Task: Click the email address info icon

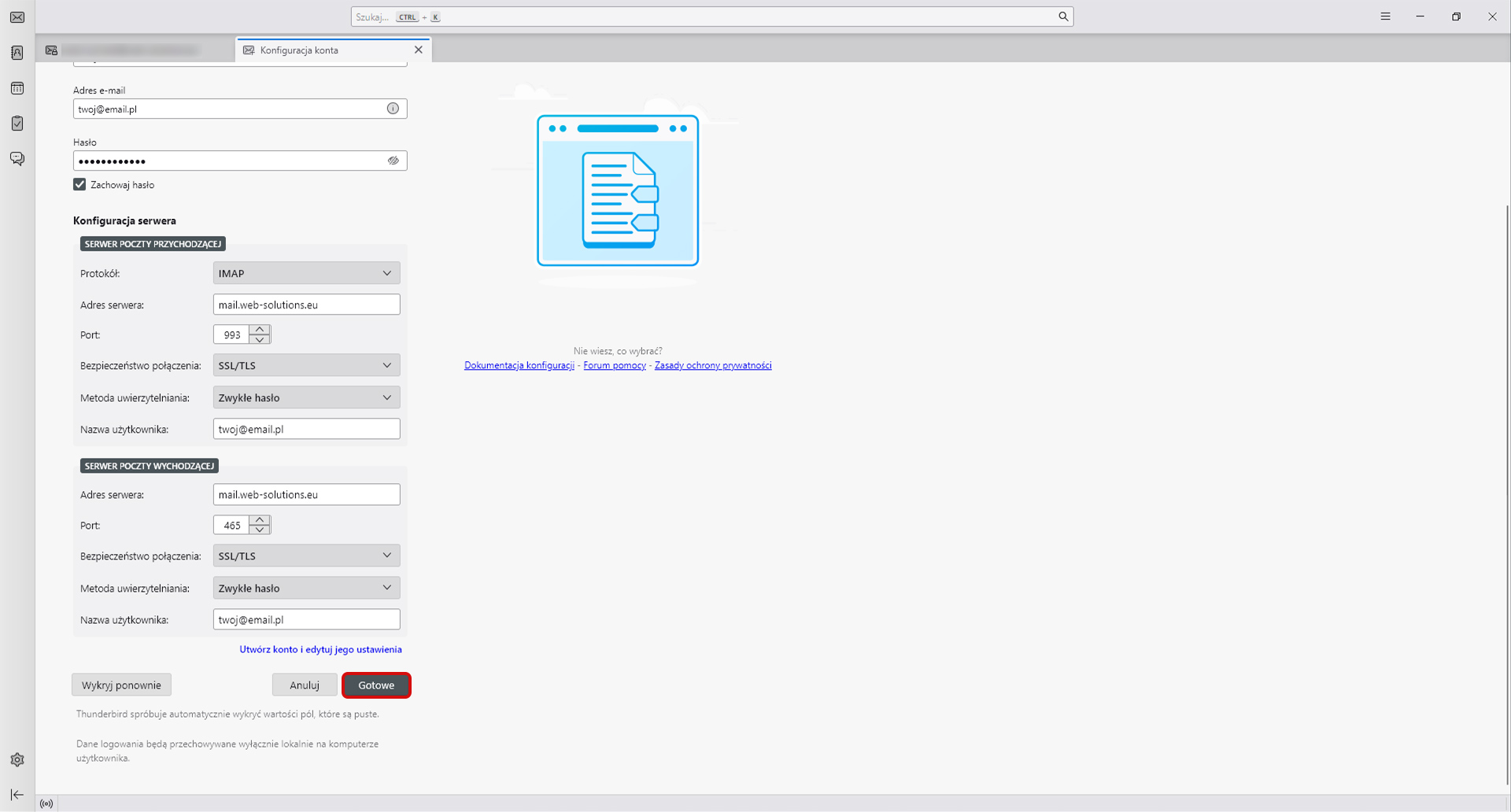Action: [x=393, y=109]
